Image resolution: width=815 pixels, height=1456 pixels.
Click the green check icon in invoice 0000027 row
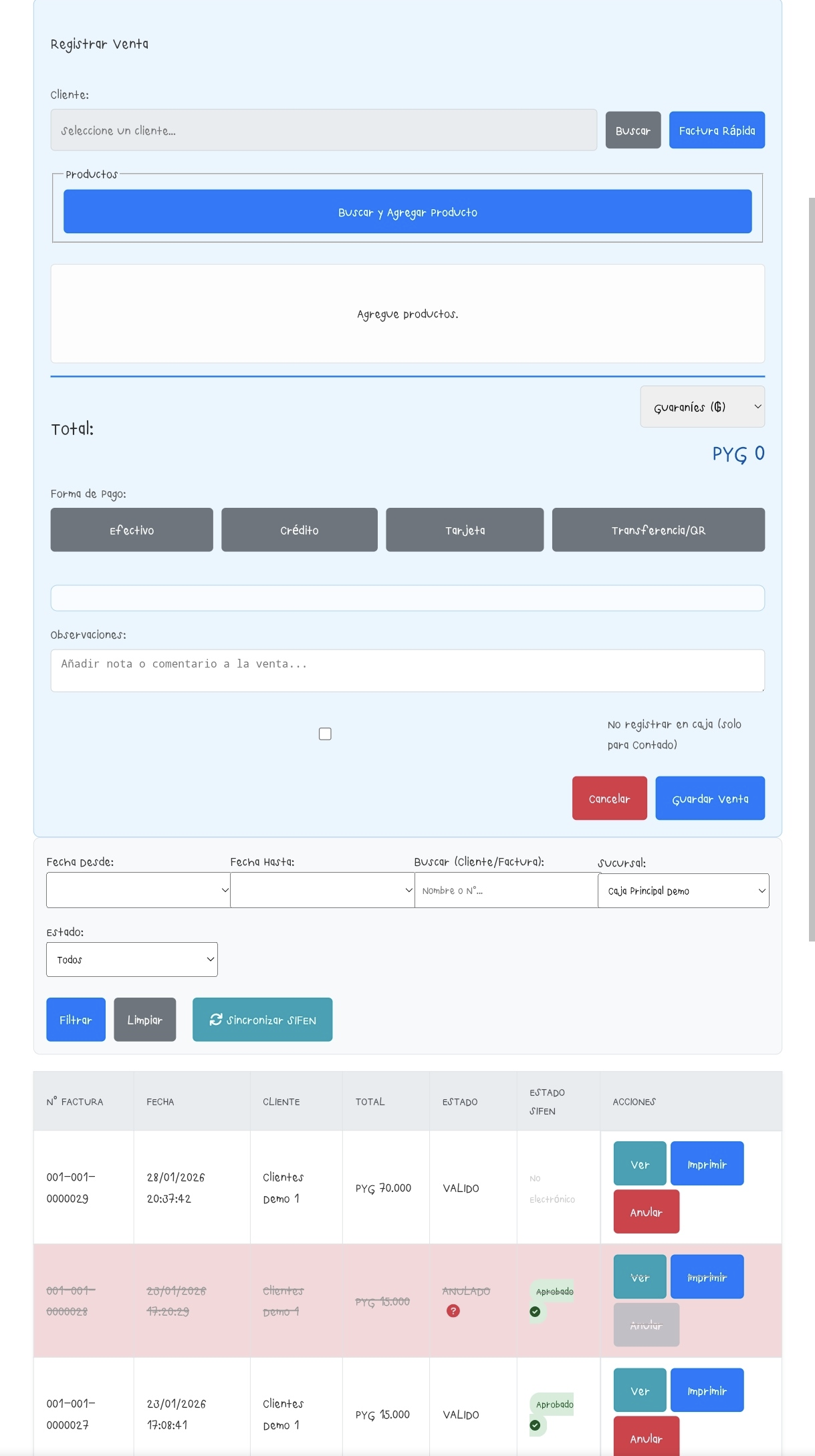pyautogui.click(x=535, y=1425)
